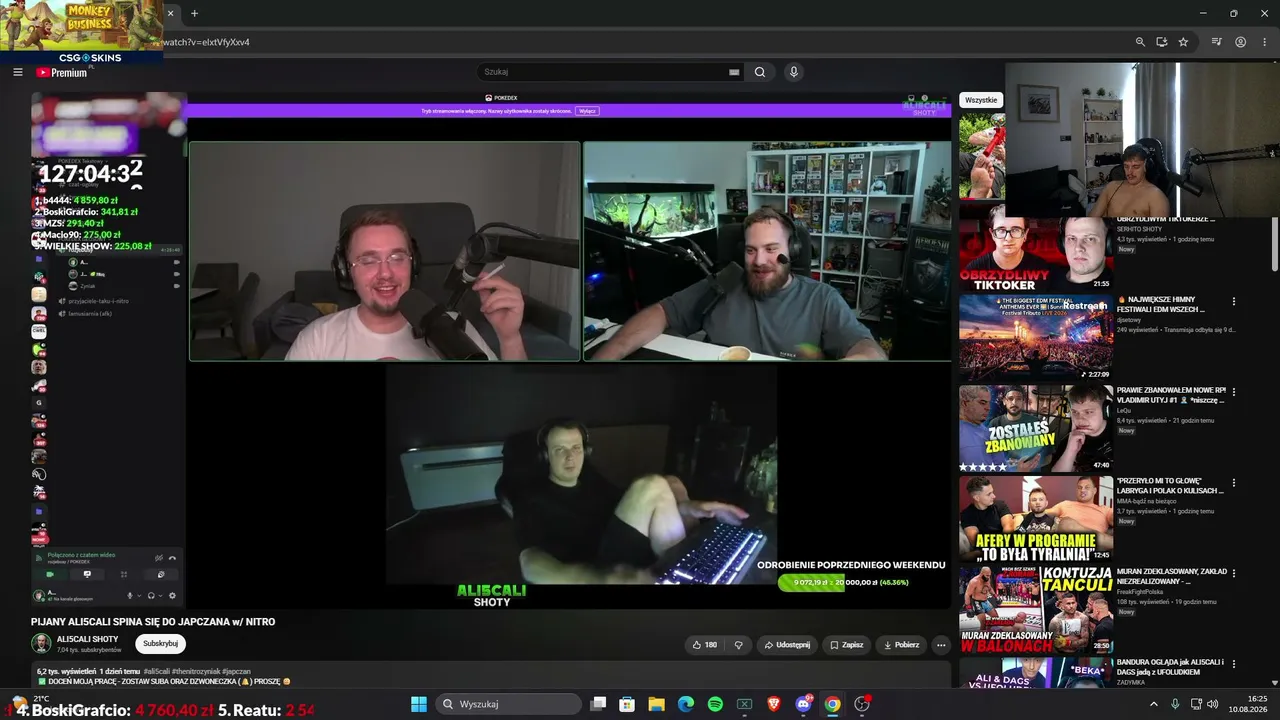Open options for MURAN ZDEKLASOWANY video
The width and height of the screenshot is (1280, 720).
[x=1234, y=572]
